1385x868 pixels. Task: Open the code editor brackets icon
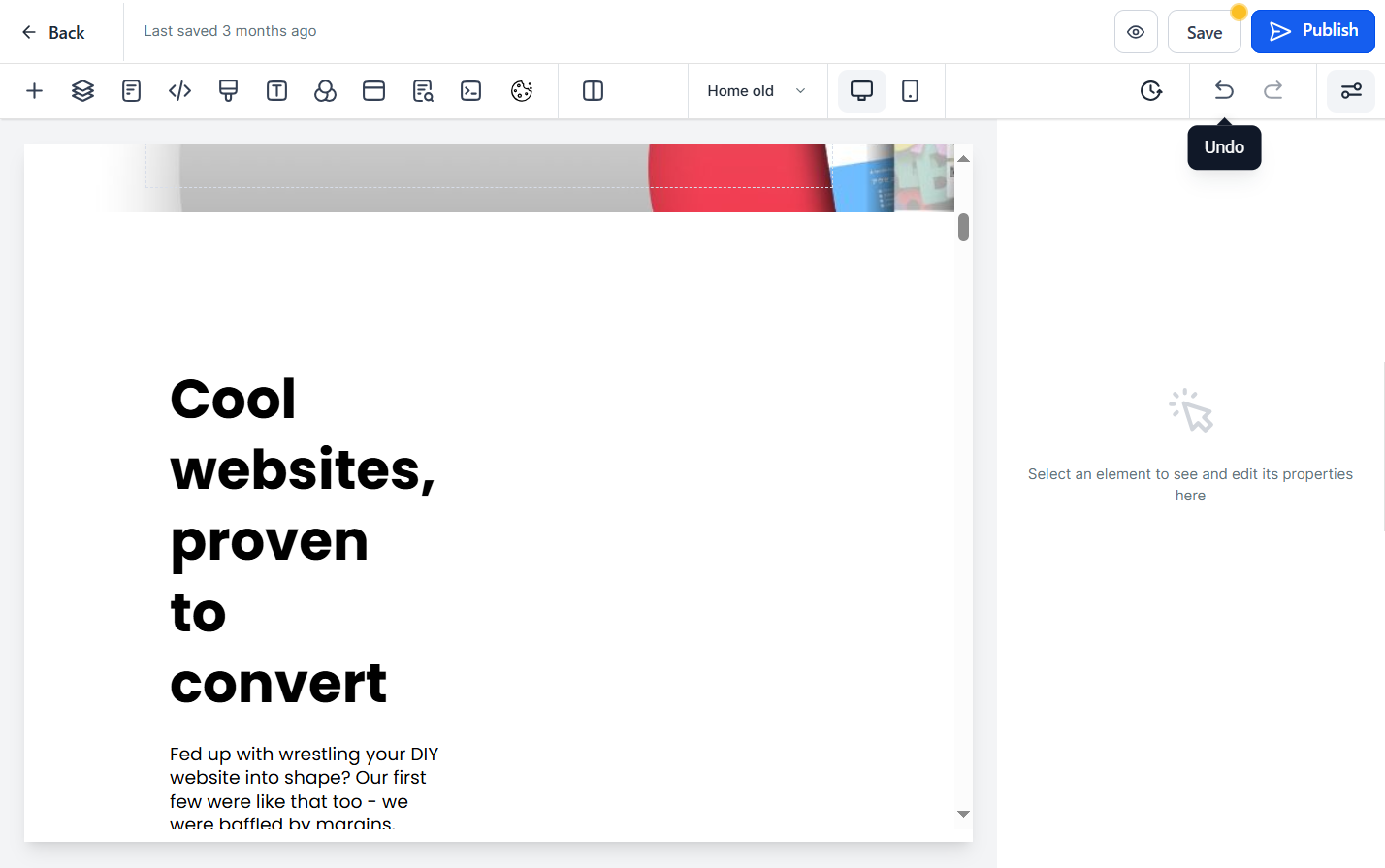(179, 91)
